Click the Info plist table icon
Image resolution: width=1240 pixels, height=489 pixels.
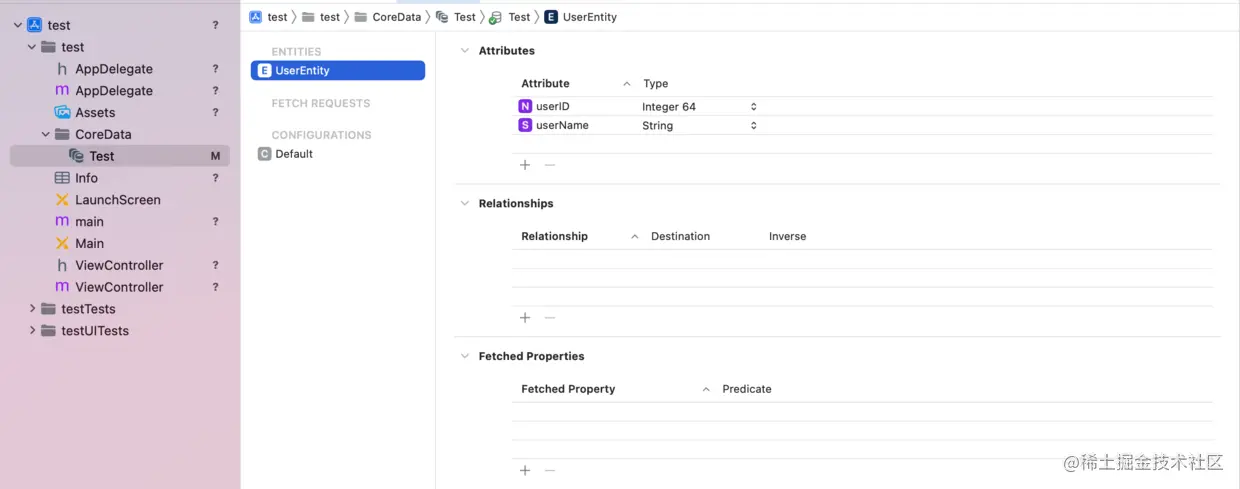(x=62, y=178)
